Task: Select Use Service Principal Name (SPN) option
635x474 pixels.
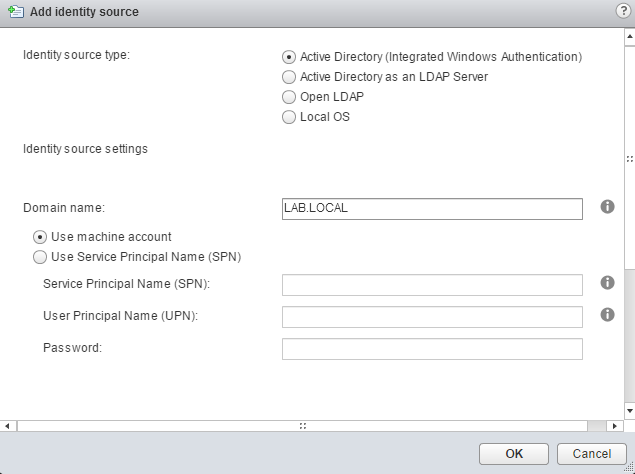Action: [40, 257]
